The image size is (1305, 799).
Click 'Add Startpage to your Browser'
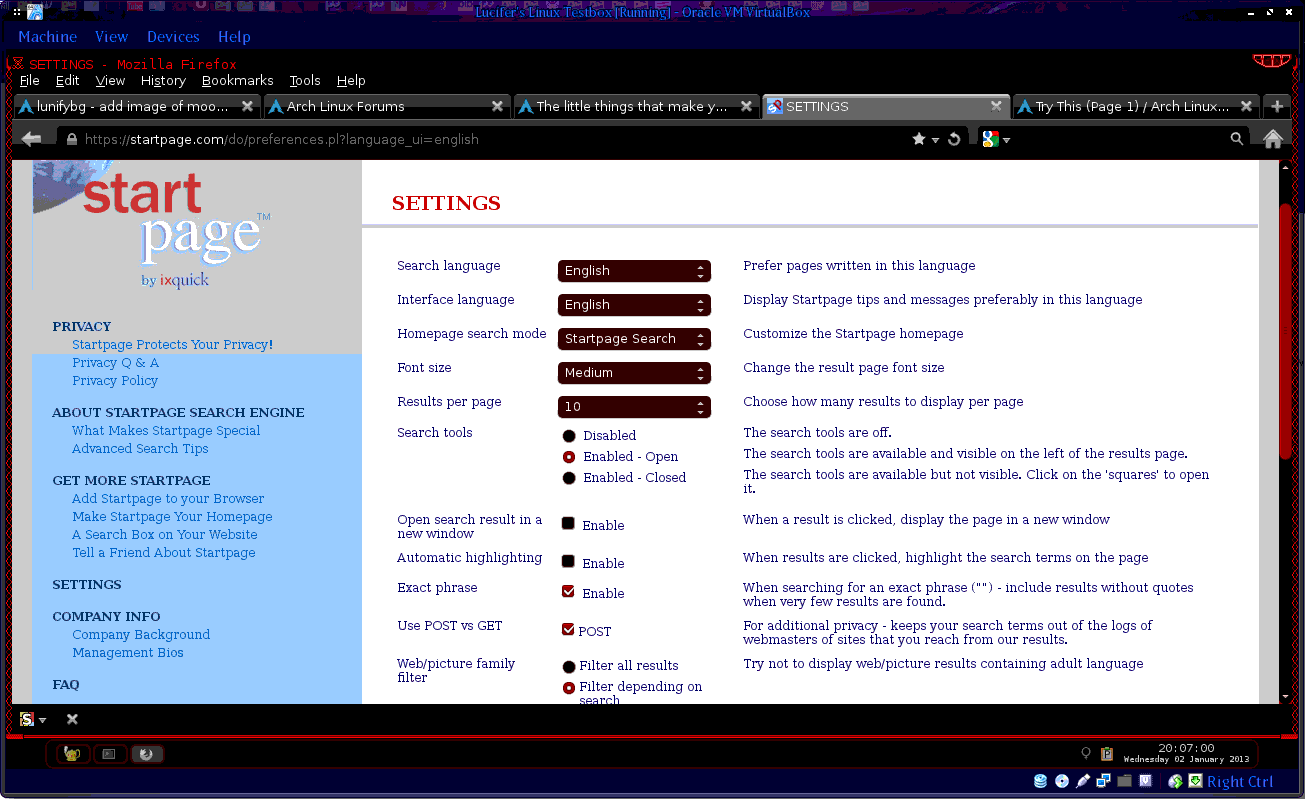coord(167,498)
